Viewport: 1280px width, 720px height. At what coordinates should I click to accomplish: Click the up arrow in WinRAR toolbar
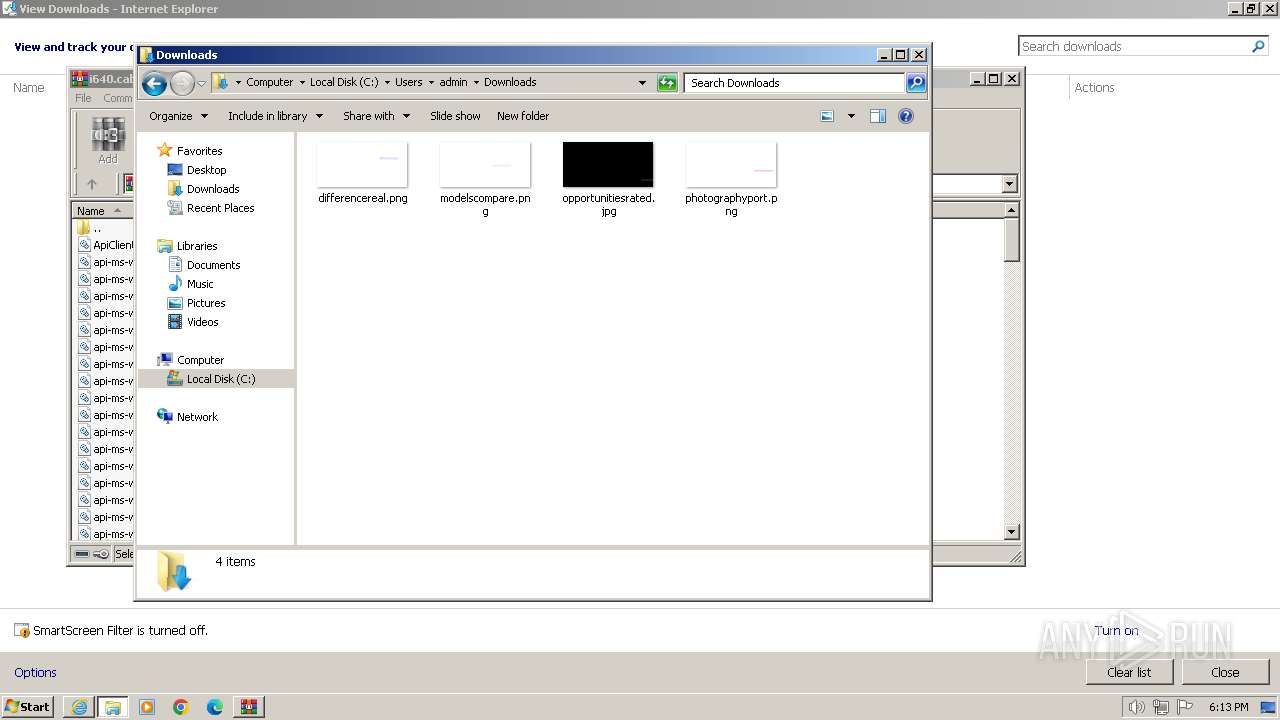click(92, 184)
